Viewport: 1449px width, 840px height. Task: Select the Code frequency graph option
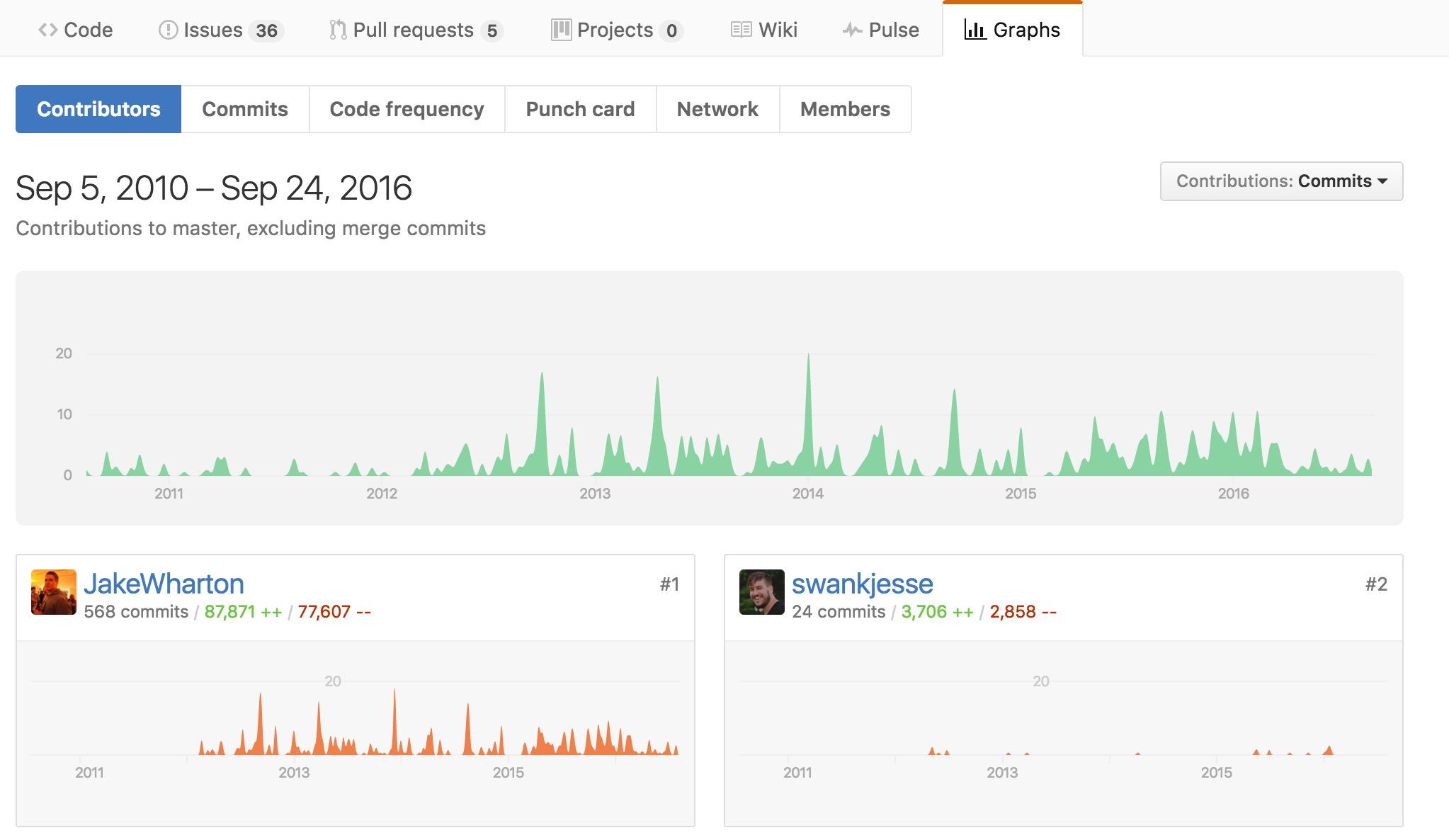(407, 108)
